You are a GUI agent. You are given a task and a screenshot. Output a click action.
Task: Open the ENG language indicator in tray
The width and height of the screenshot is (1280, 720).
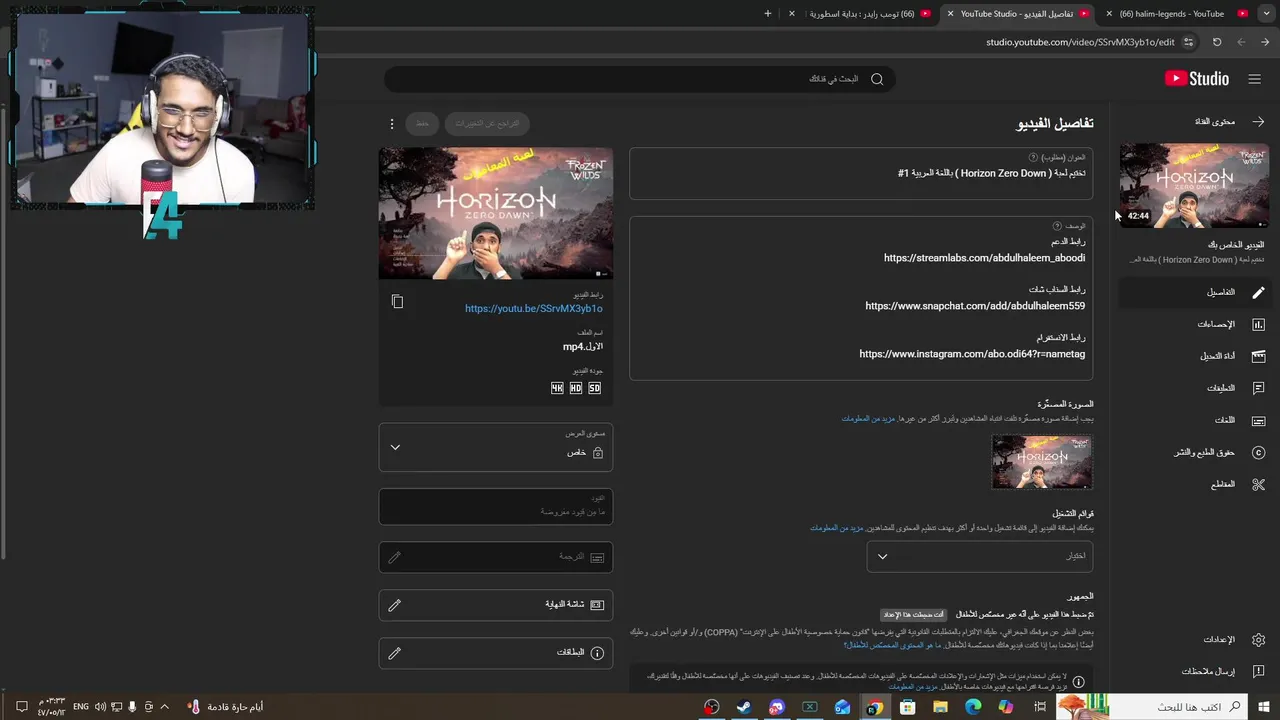click(81, 707)
